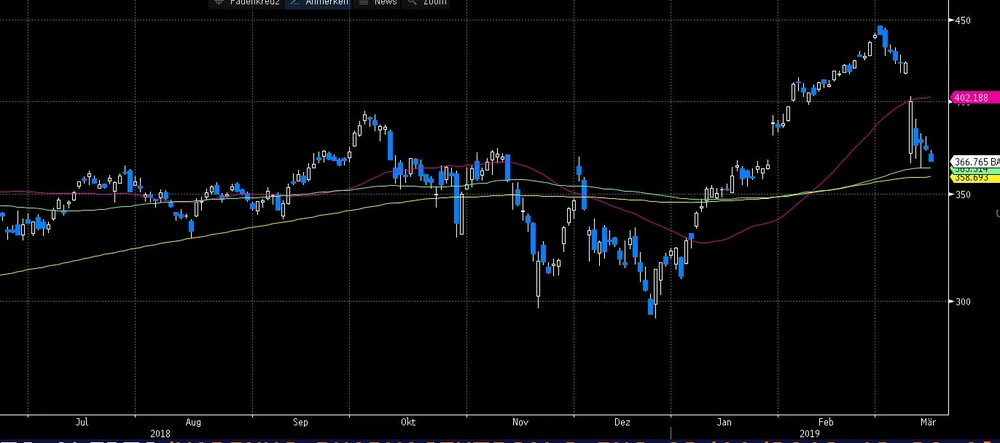Open the News toolbar icon
Viewport: 1000px width, 443px height.
(x=366, y=3)
